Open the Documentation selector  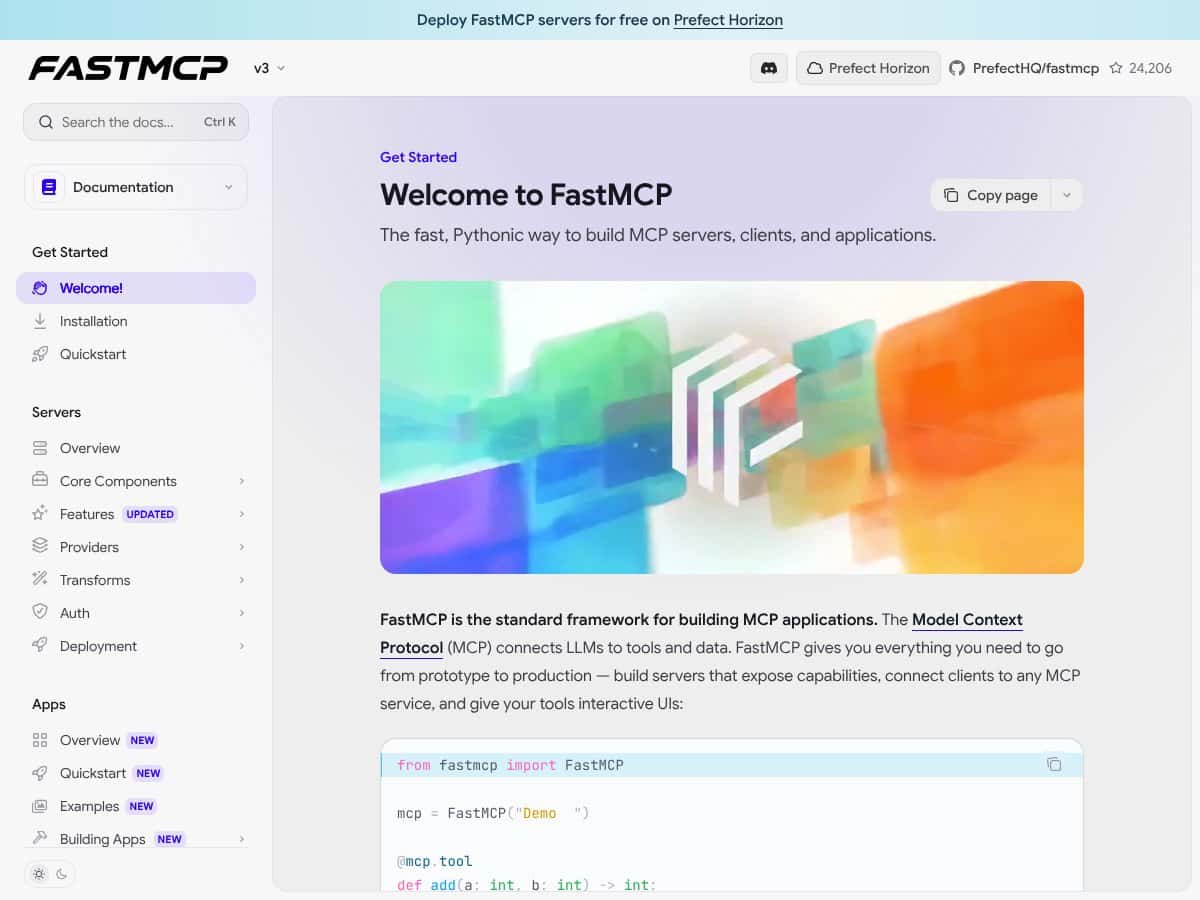coord(135,187)
